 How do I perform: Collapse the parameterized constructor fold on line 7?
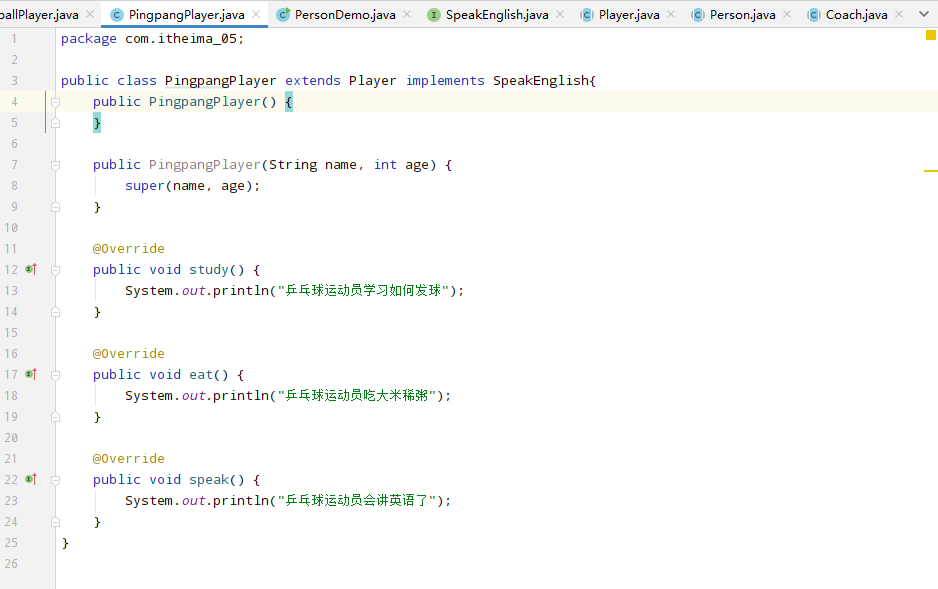(56, 165)
